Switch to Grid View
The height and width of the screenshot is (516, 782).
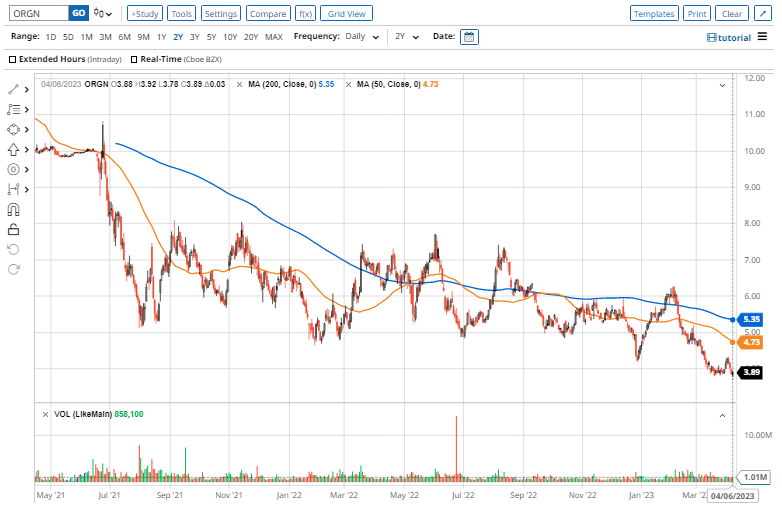(x=347, y=13)
